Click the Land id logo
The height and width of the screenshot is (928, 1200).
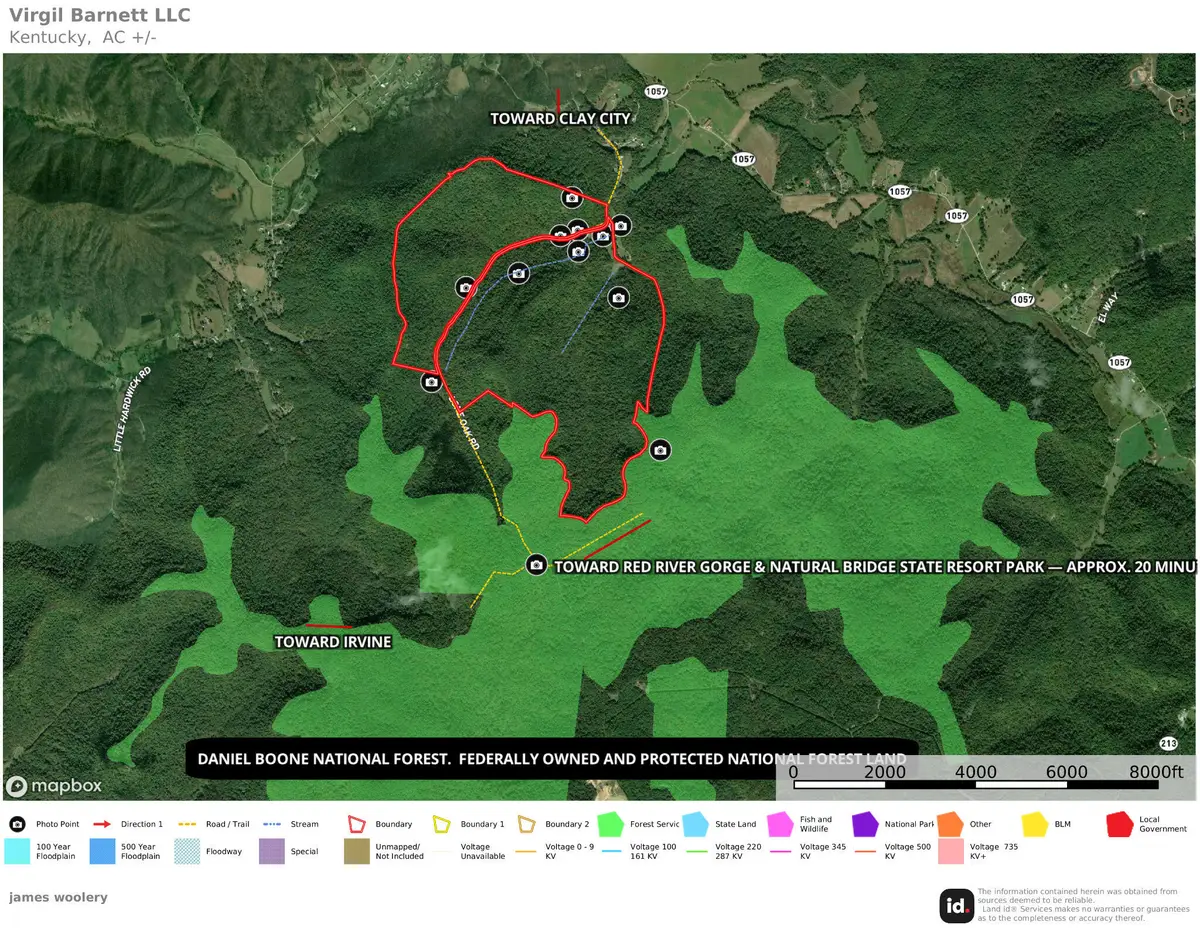coord(956,906)
